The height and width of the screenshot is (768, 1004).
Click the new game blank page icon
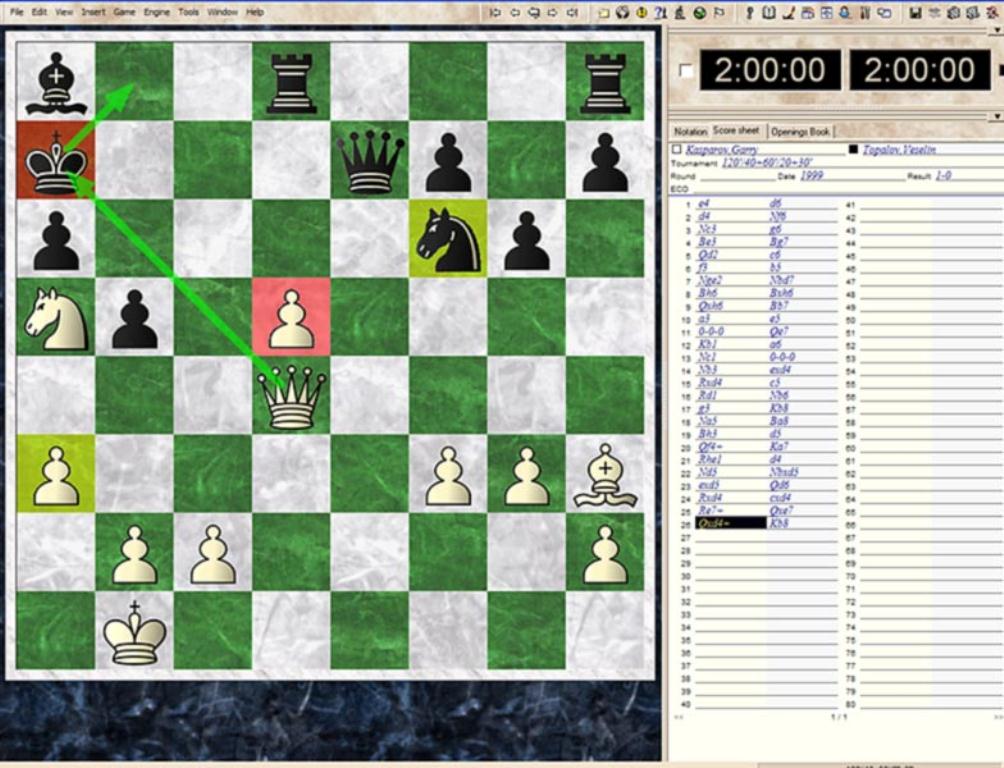point(604,13)
